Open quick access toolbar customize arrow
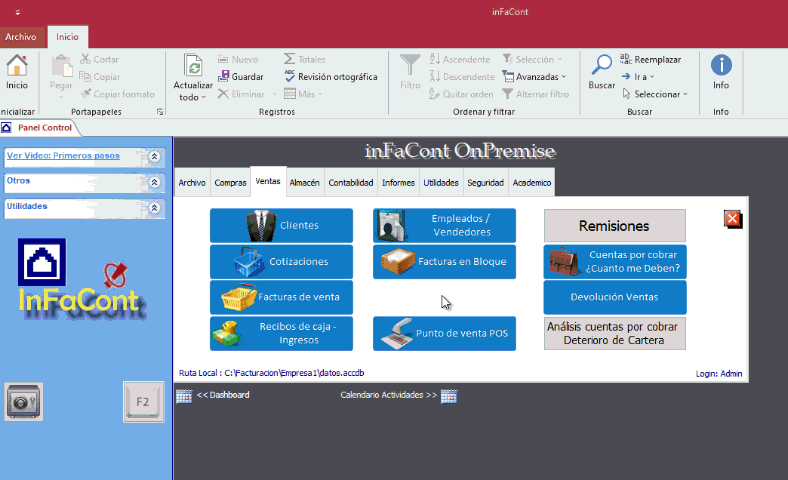788x480 pixels. 18,12
